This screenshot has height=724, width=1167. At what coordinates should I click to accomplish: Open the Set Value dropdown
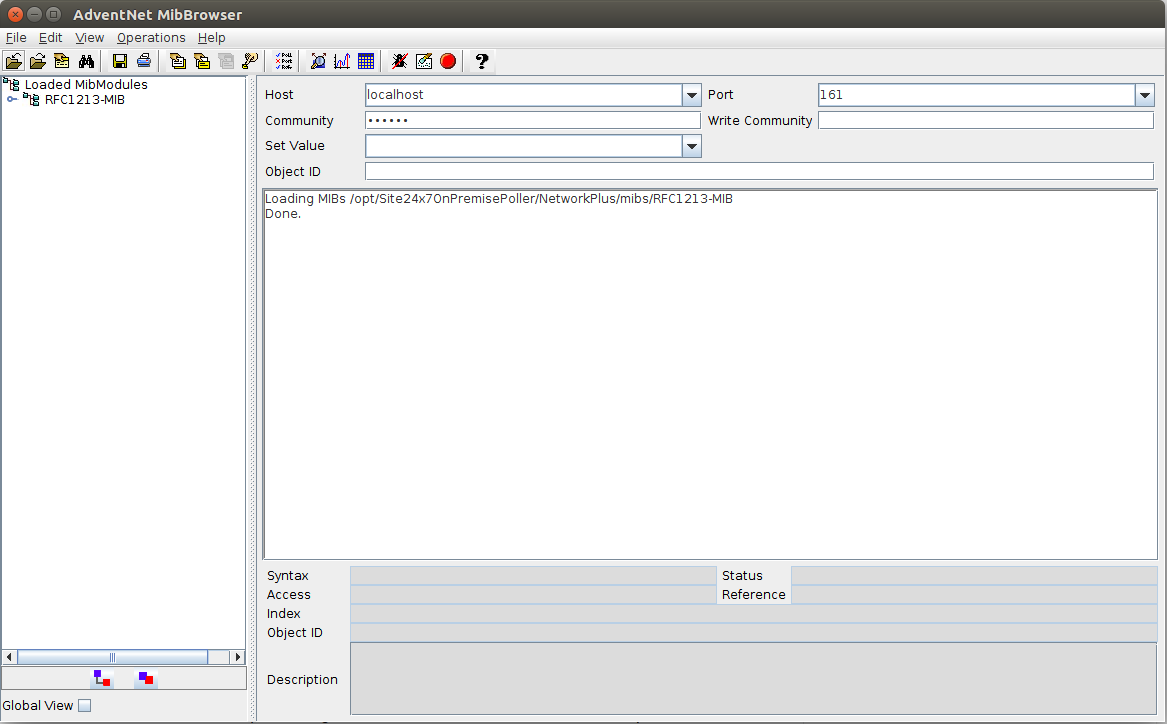coord(691,146)
